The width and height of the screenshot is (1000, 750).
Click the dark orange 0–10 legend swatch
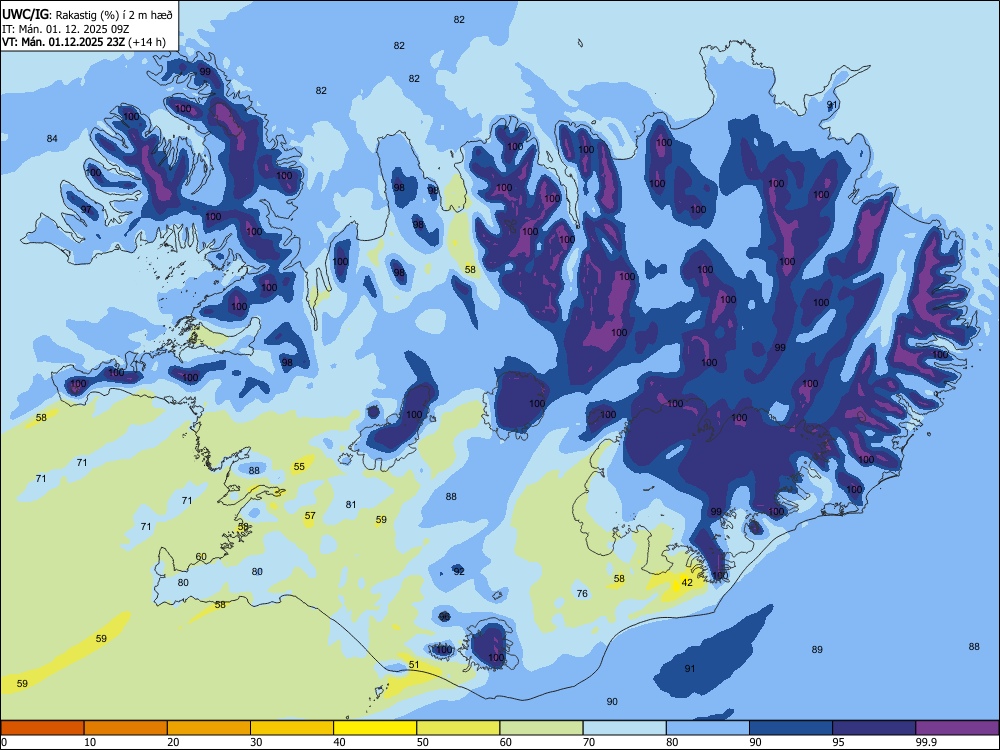[42, 728]
